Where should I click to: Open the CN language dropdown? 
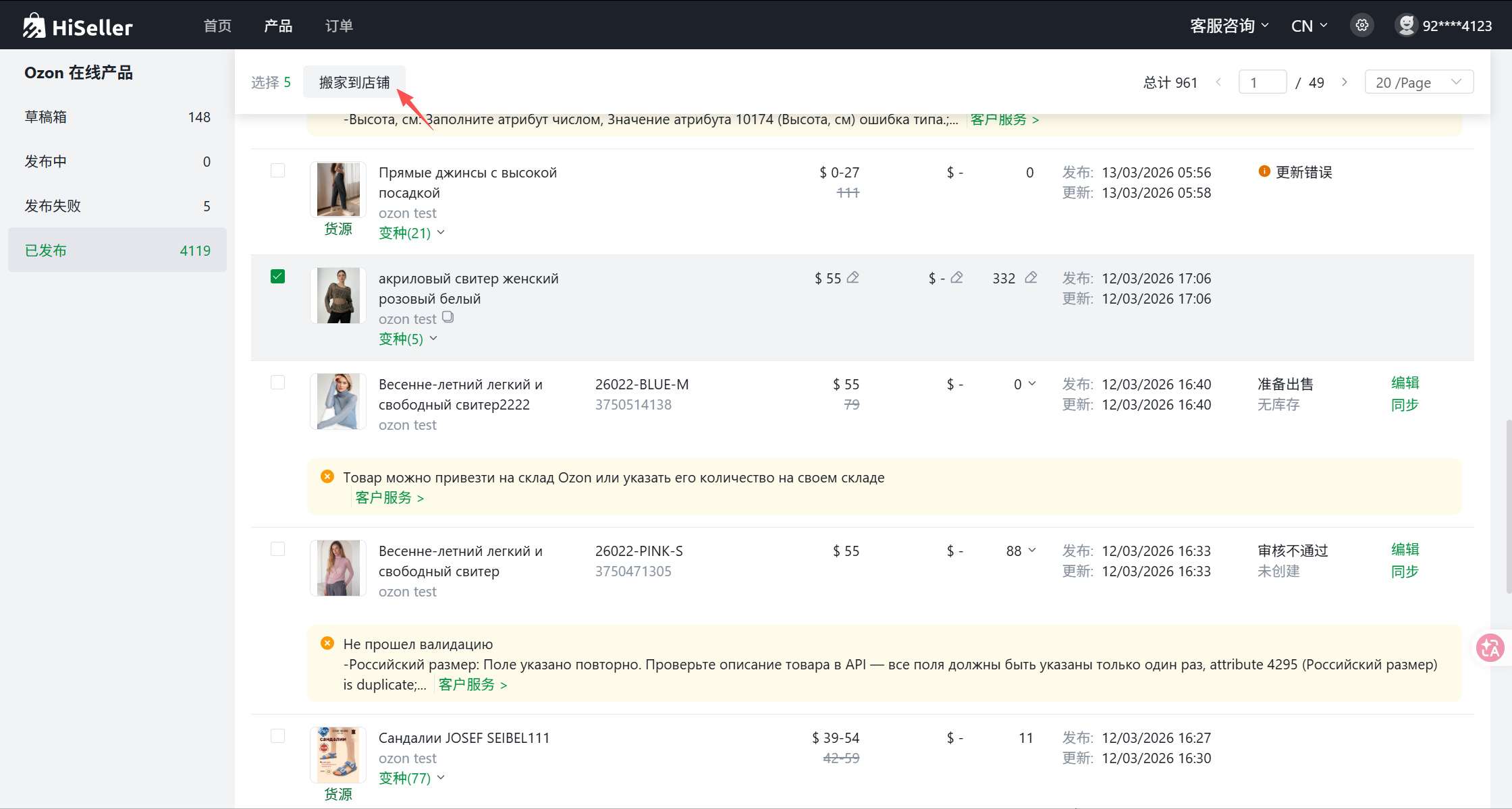(x=1309, y=26)
